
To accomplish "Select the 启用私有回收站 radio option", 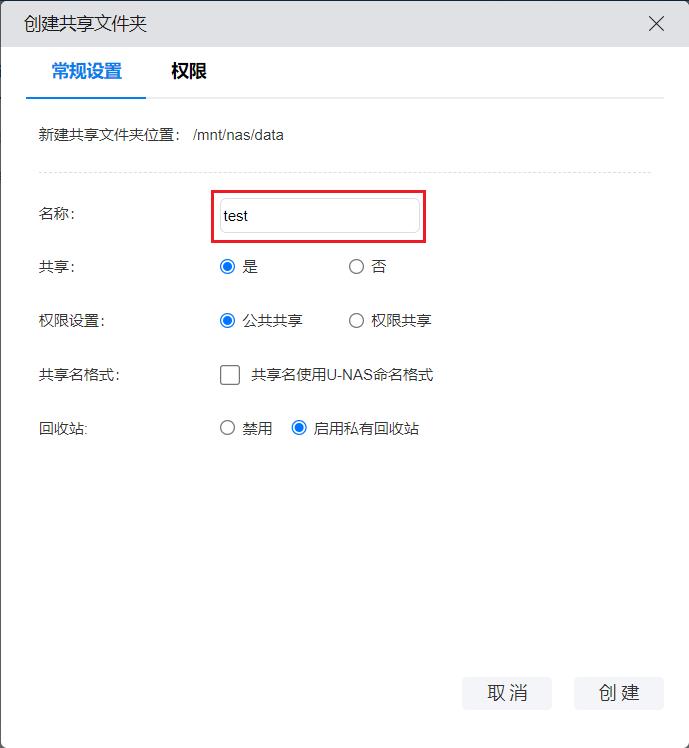I will (299, 428).
